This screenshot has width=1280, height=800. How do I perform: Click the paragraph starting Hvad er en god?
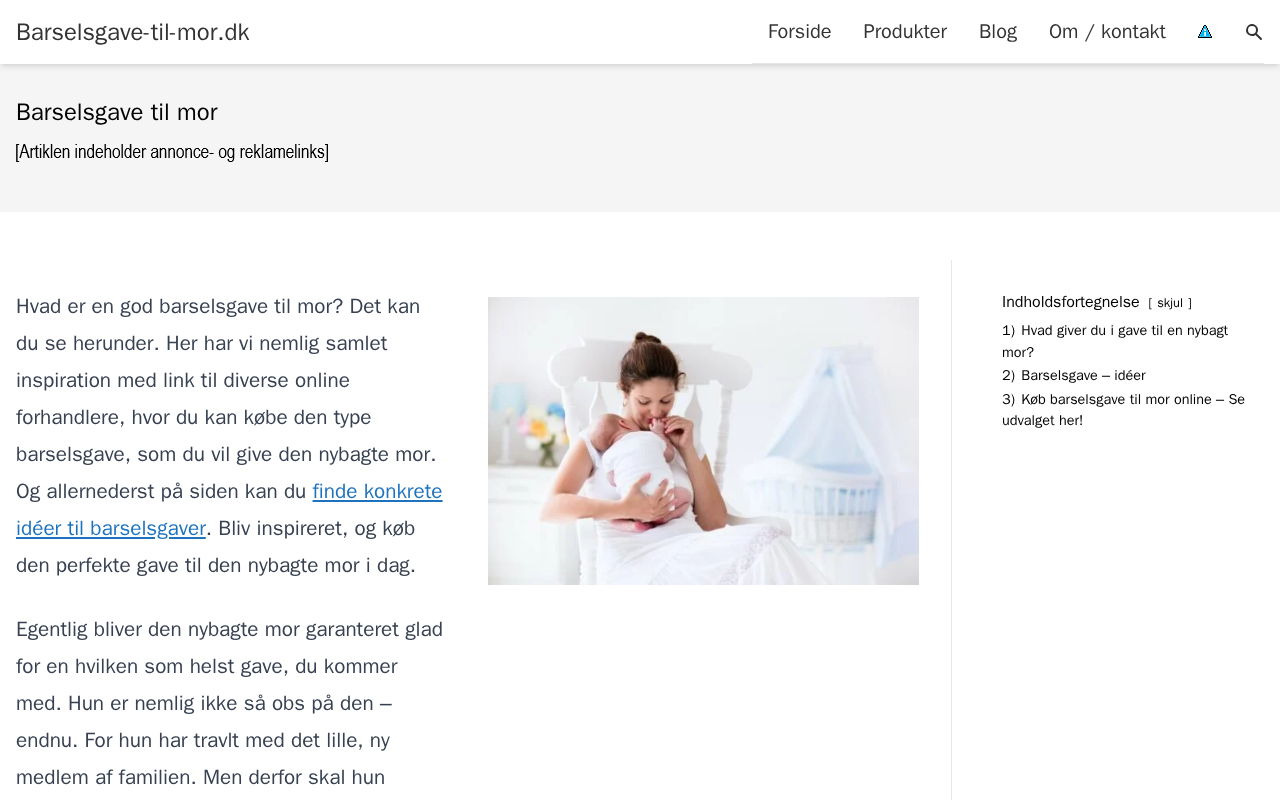[x=229, y=435]
